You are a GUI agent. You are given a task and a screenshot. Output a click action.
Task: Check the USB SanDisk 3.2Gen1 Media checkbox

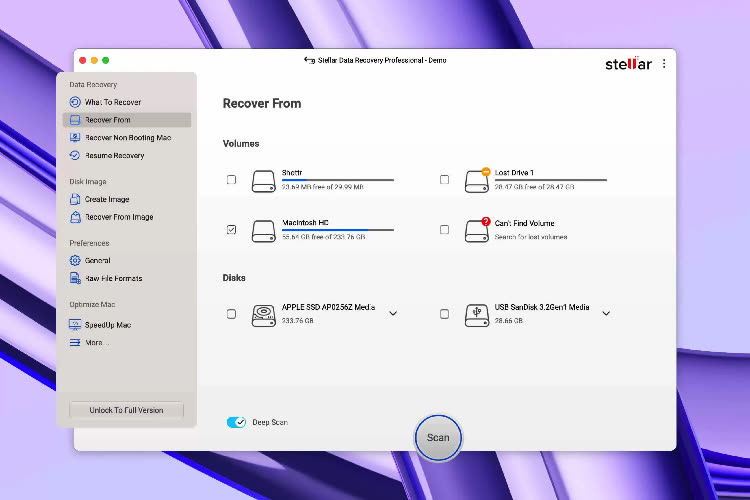[x=444, y=314]
